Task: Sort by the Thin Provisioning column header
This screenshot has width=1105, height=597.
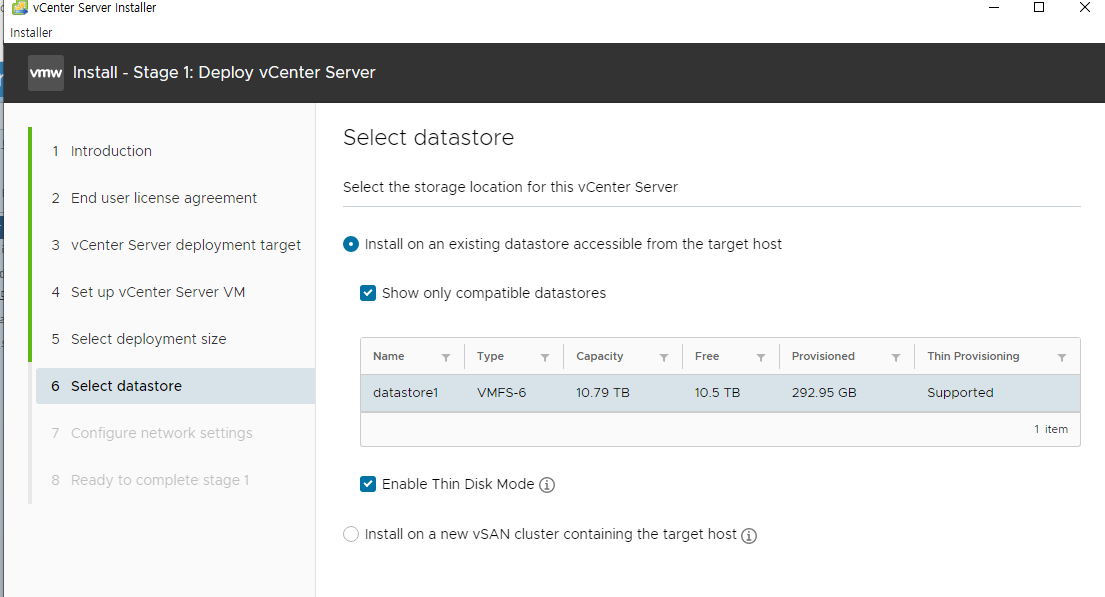Action: (973, 356)
